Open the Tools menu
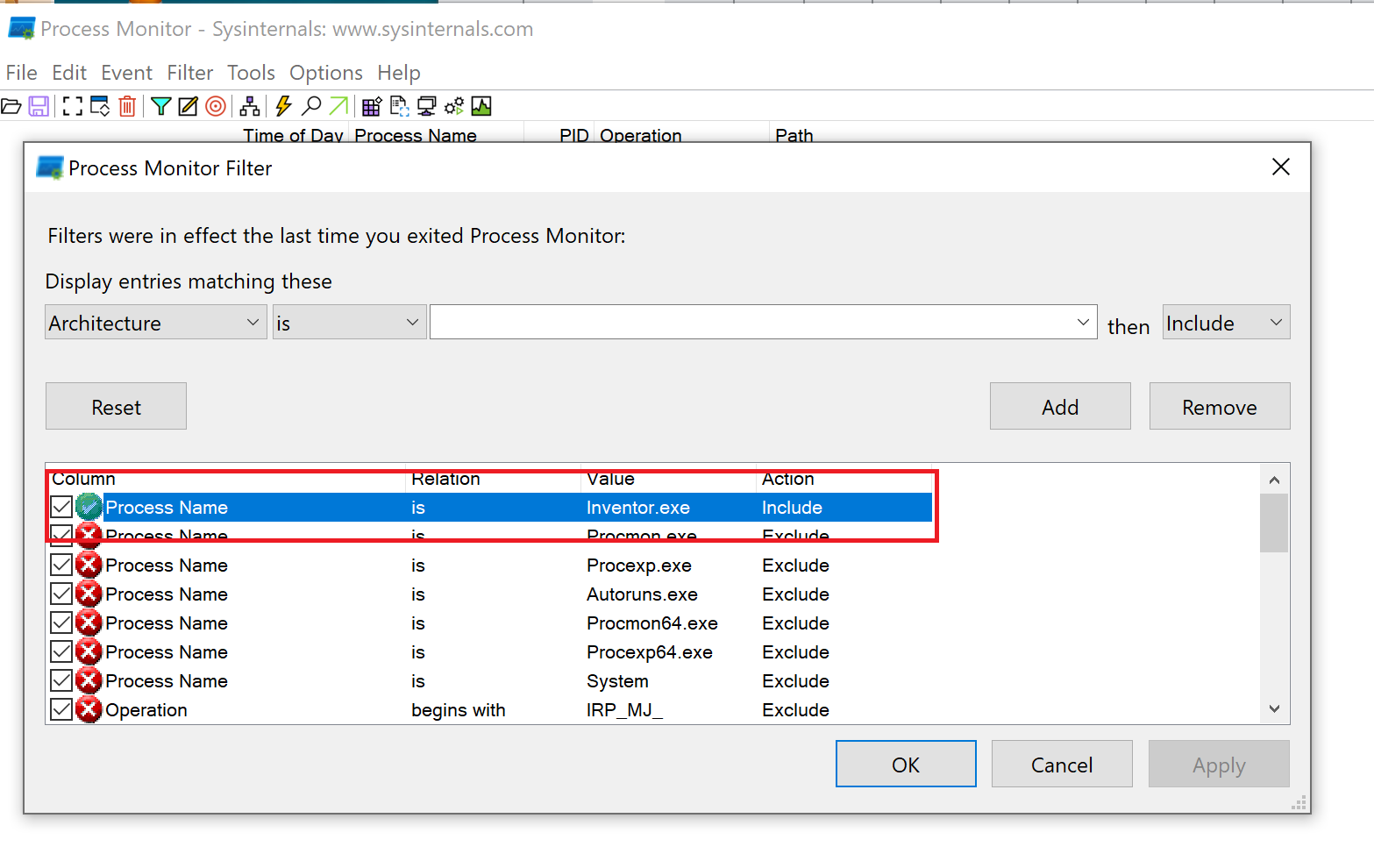Screen dimensions: 1374x868 point(251,73)
